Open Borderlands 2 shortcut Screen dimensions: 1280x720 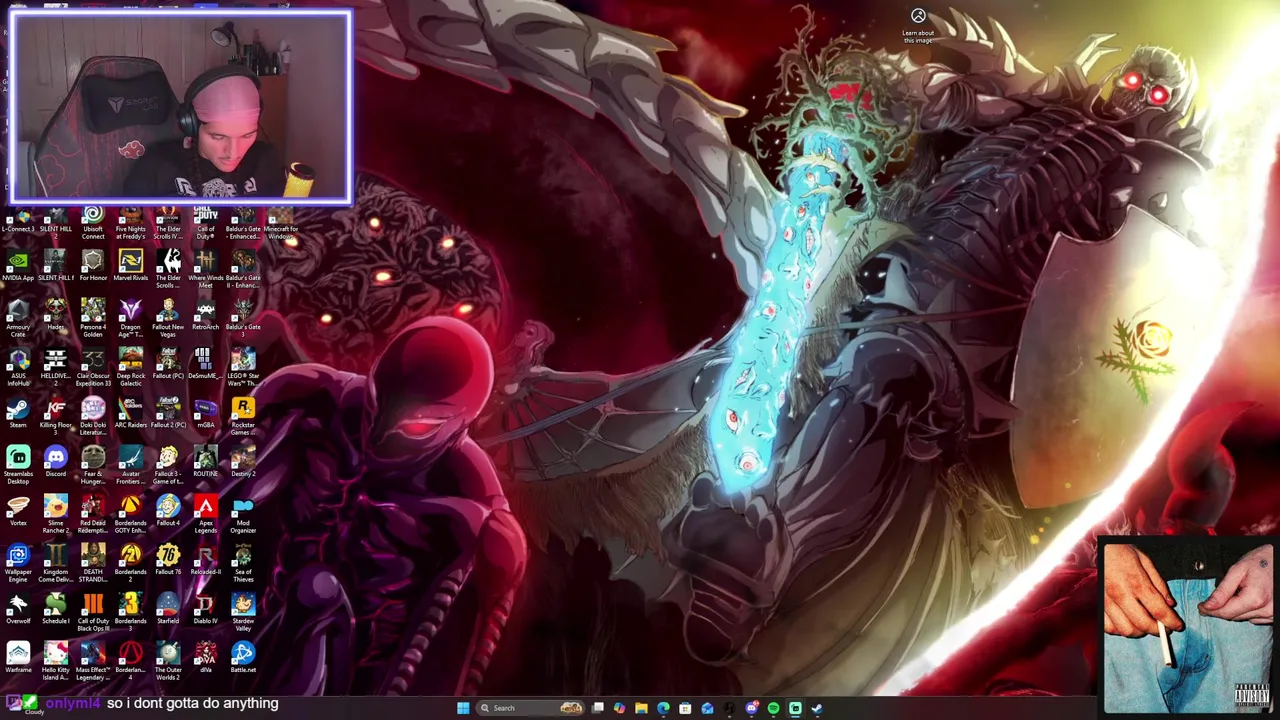tap(130, 564)
